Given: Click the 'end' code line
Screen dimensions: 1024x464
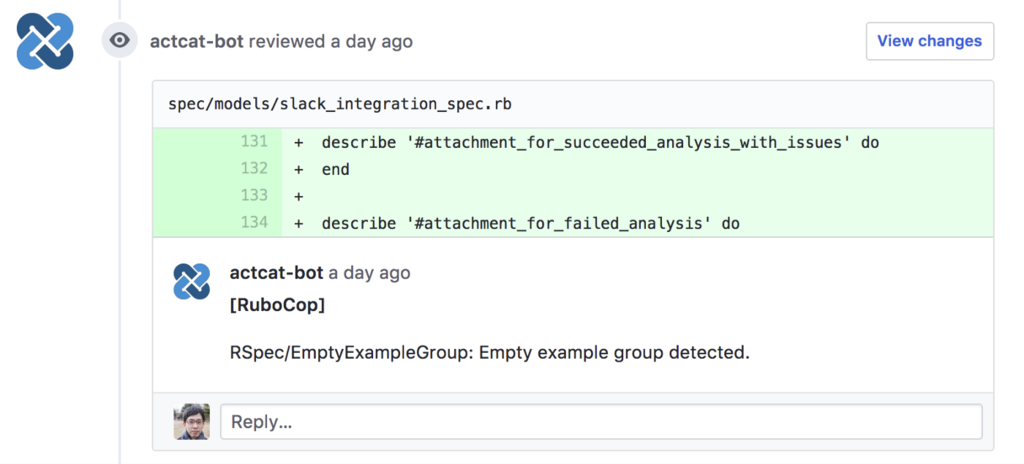Looking at the screenshot, I should 336,169.
